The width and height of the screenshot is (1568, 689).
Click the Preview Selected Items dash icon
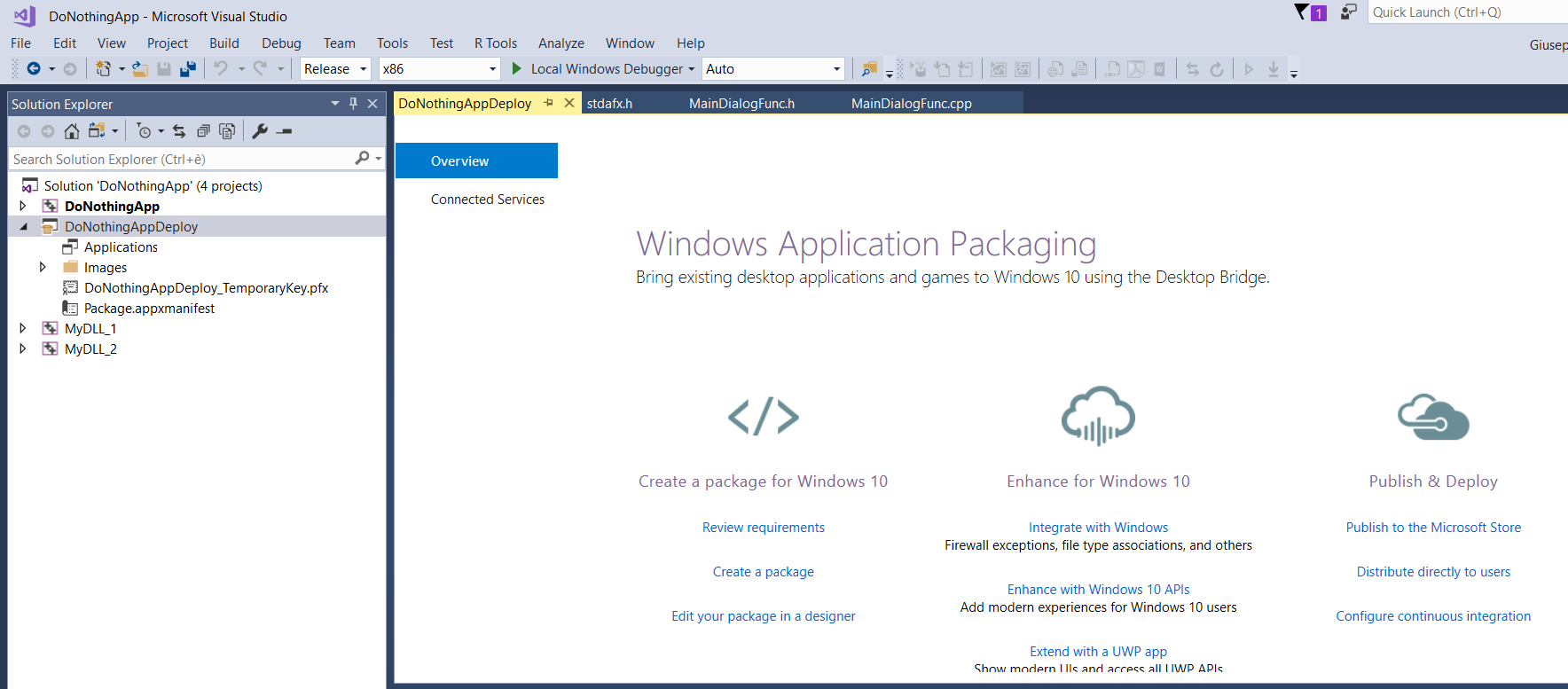pyautogui.click(x=284, y=131)
